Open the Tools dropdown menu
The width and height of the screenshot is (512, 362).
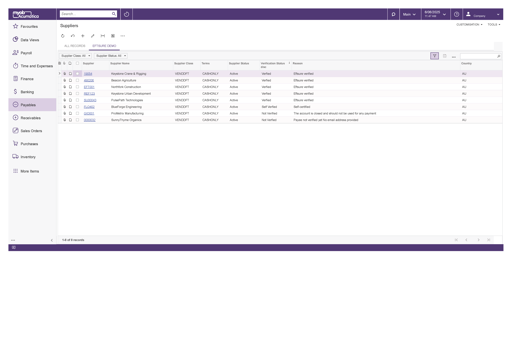[x=494, y=25]
